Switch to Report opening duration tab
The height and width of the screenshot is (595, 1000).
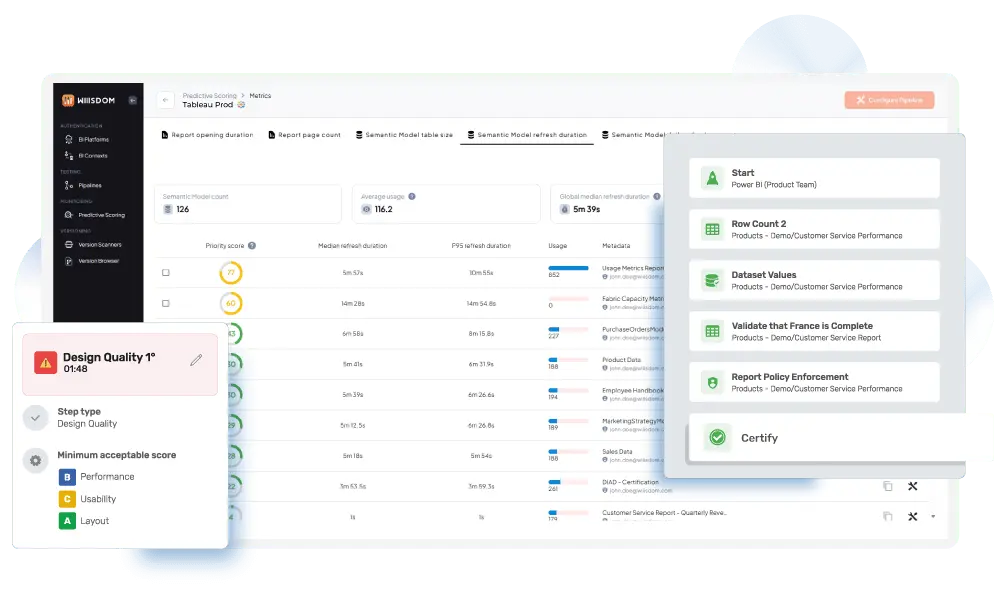(207, 135)
